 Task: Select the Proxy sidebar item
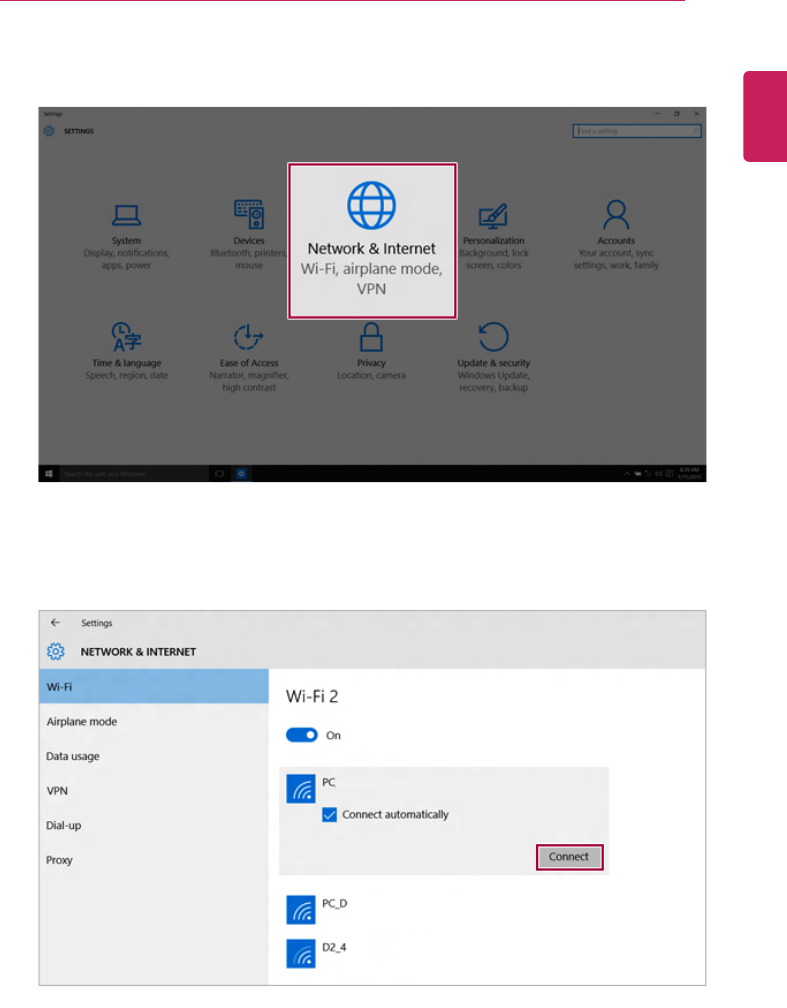coord(154,860)
